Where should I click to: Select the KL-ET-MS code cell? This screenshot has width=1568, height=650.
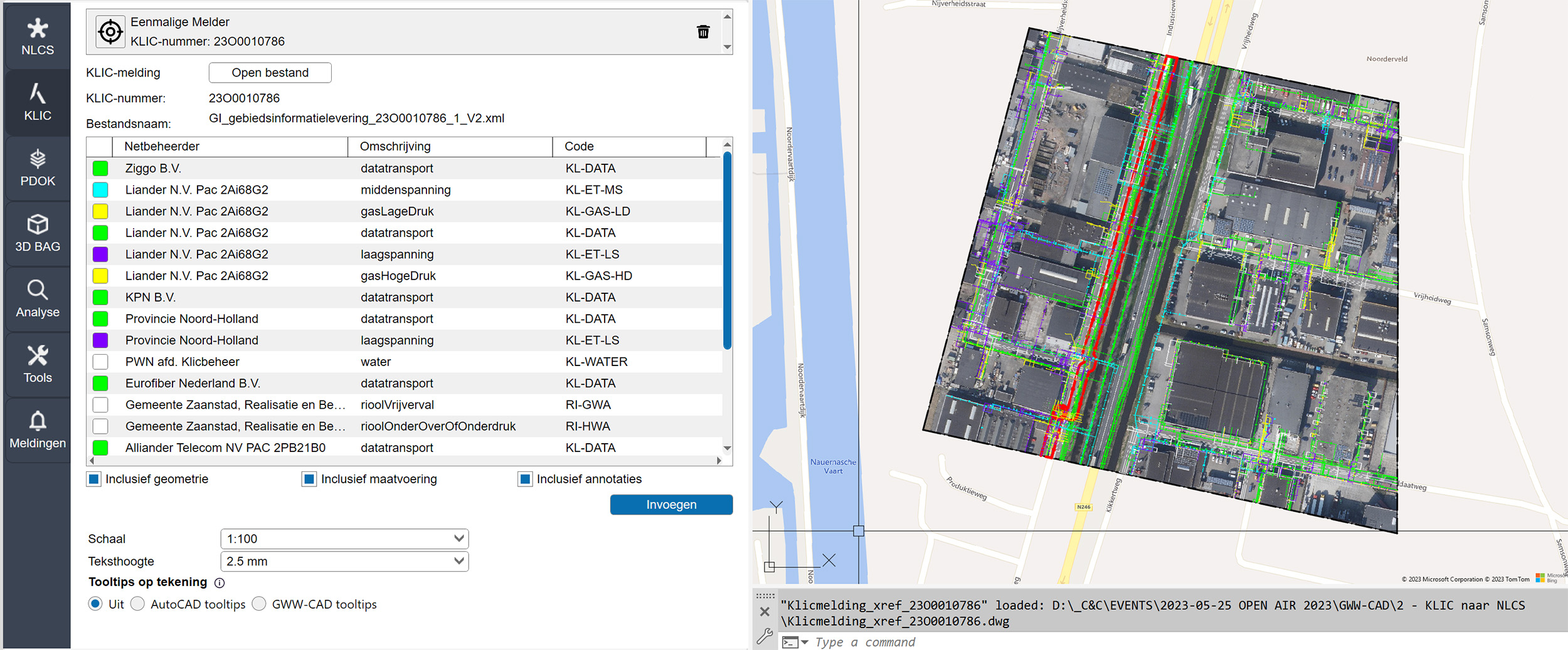click(x=594, y=190)
